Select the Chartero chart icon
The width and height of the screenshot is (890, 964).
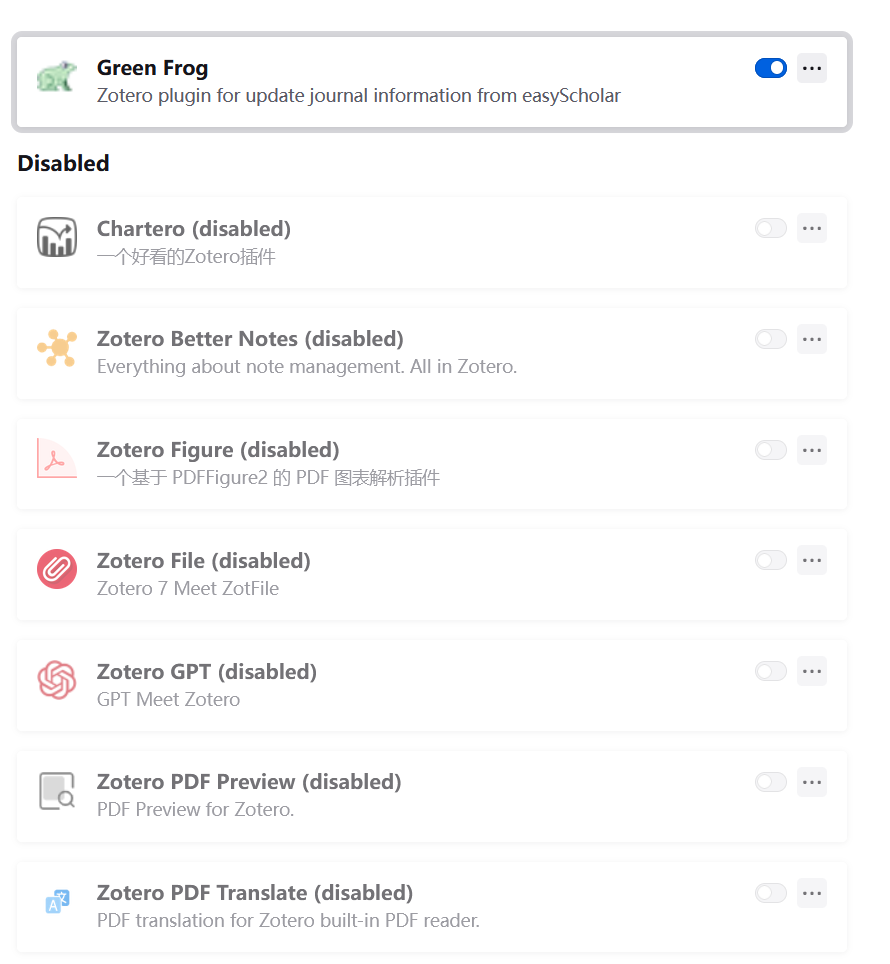tap(57, 237)
